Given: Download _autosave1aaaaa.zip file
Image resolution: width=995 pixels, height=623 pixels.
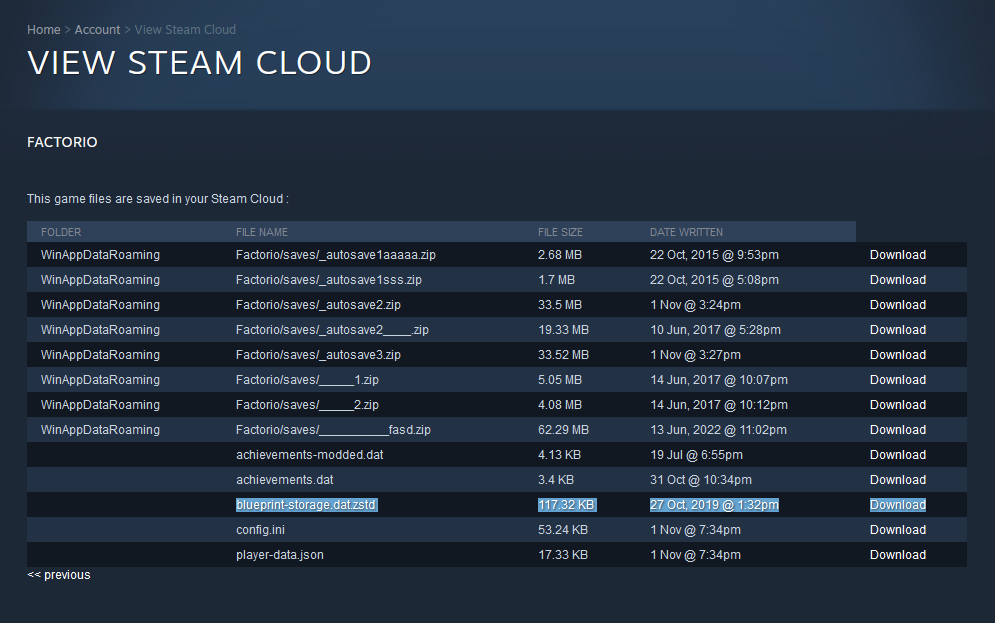Looking at the screenshot, I should pyautogui.click(x=897, y=255).
